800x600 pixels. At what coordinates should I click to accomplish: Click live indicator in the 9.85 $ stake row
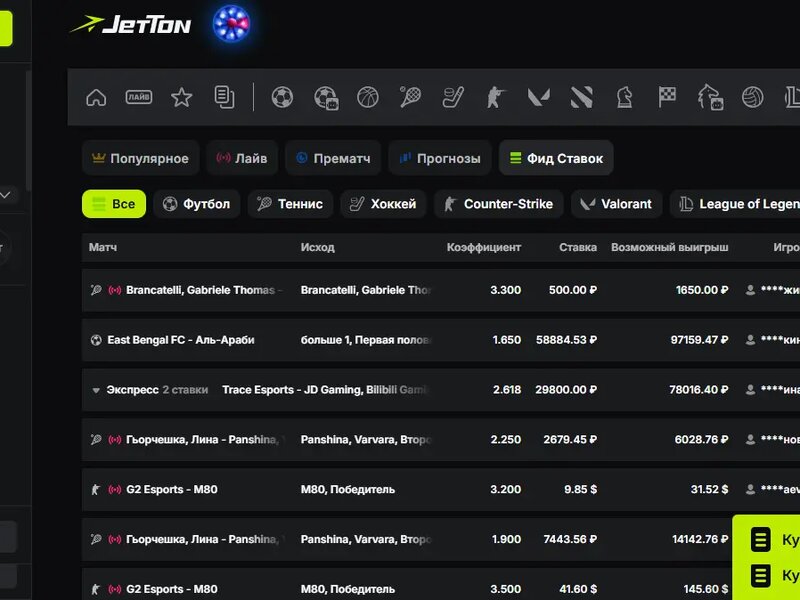coord(115,490)
